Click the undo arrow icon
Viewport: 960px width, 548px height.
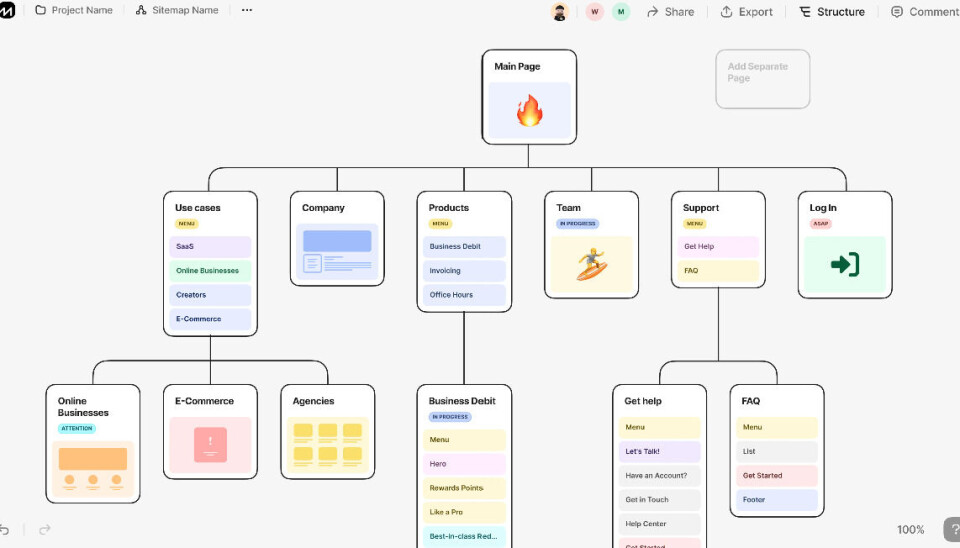(5, 529)
